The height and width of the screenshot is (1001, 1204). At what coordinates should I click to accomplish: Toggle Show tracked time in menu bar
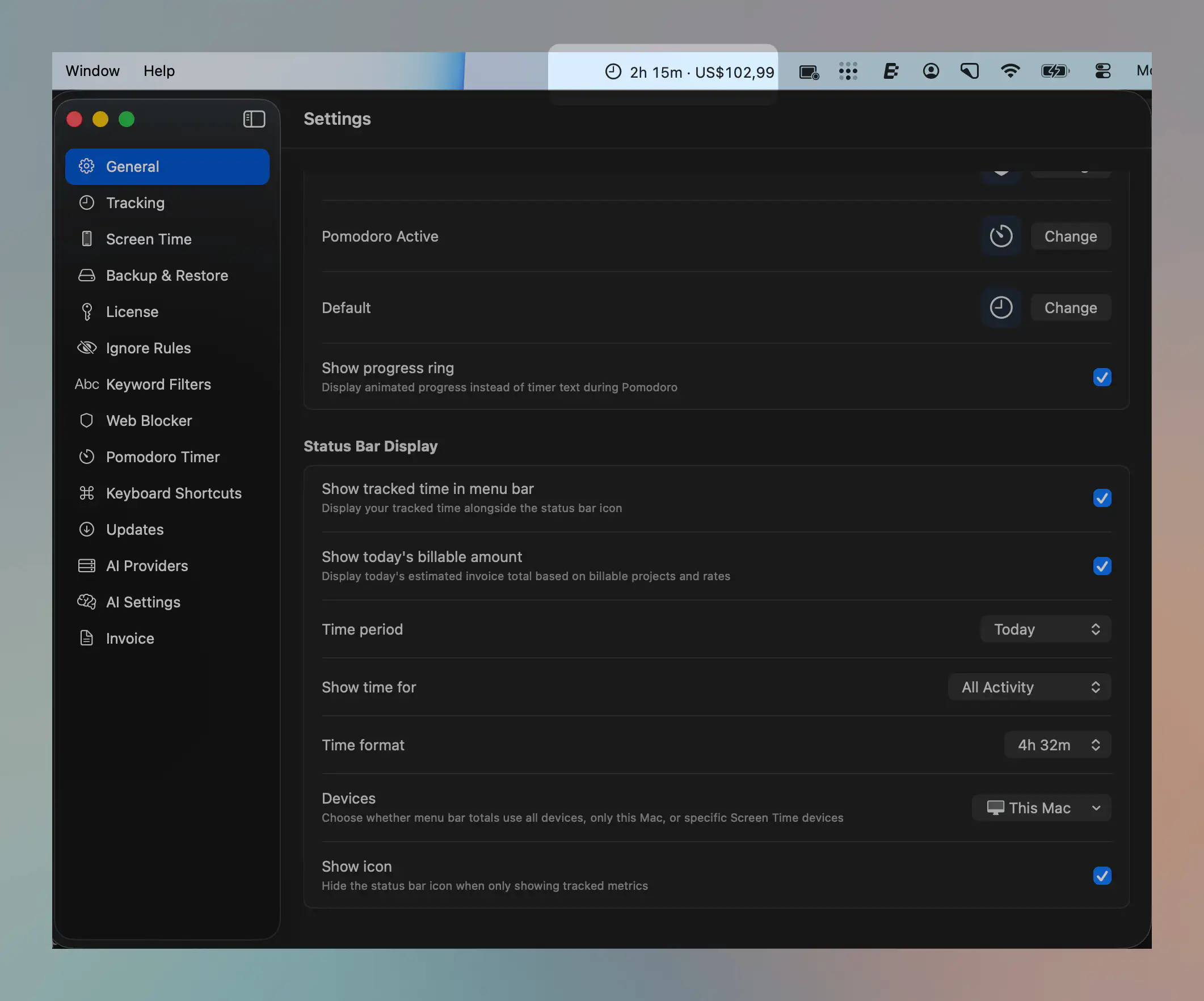pos(1102,498)
